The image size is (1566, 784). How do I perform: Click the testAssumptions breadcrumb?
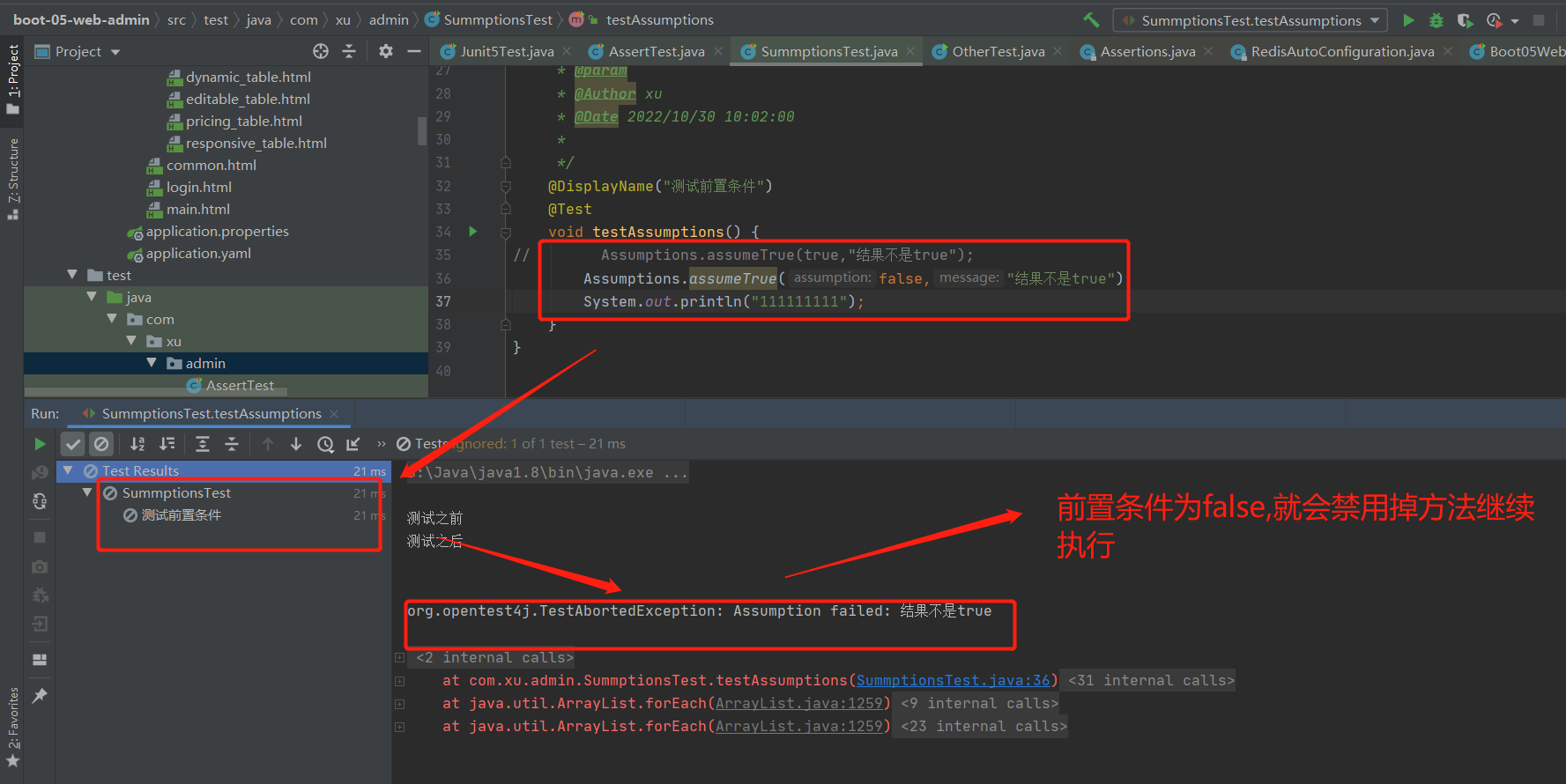coord(659,19)
